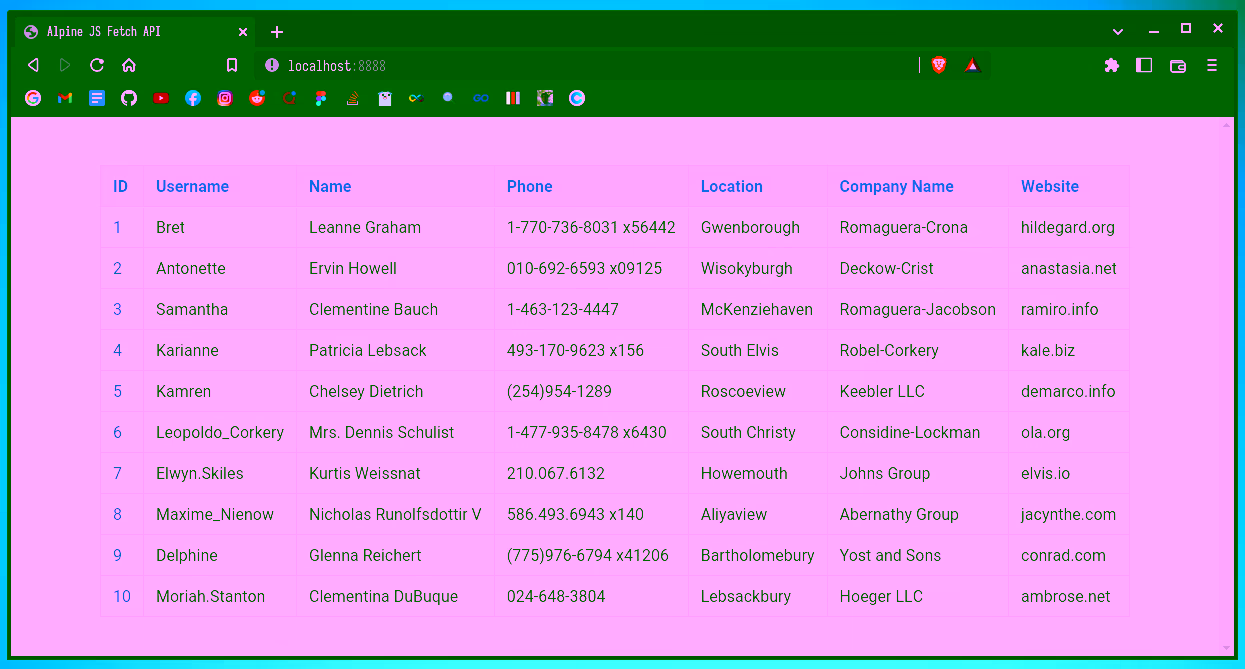Open the tab search dropdown
The image size is (1245, 669).
pos(1117,31)
